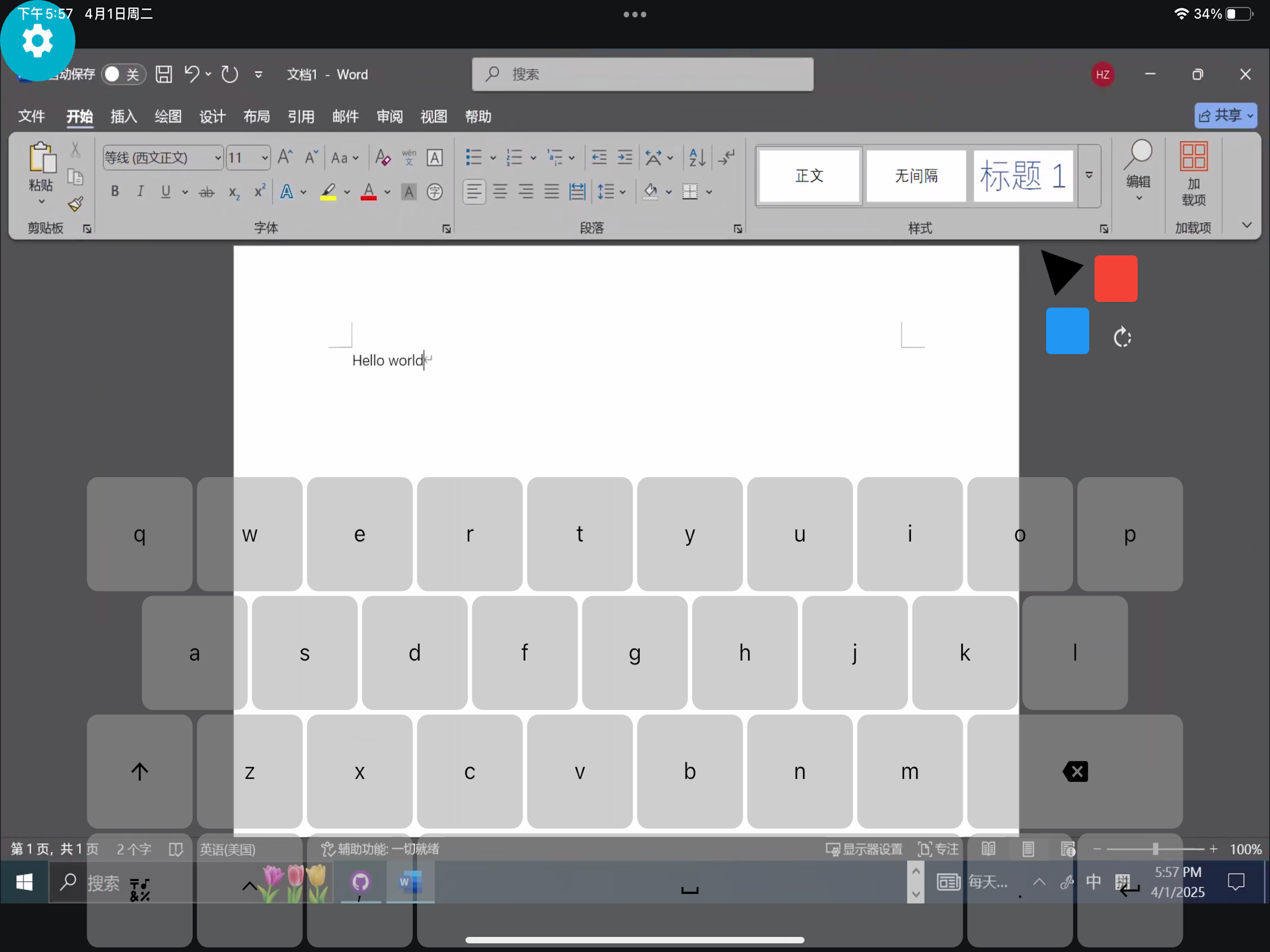Sort paragraph contents A to Z
1270x952 pixels.
[x=697, y=157]
